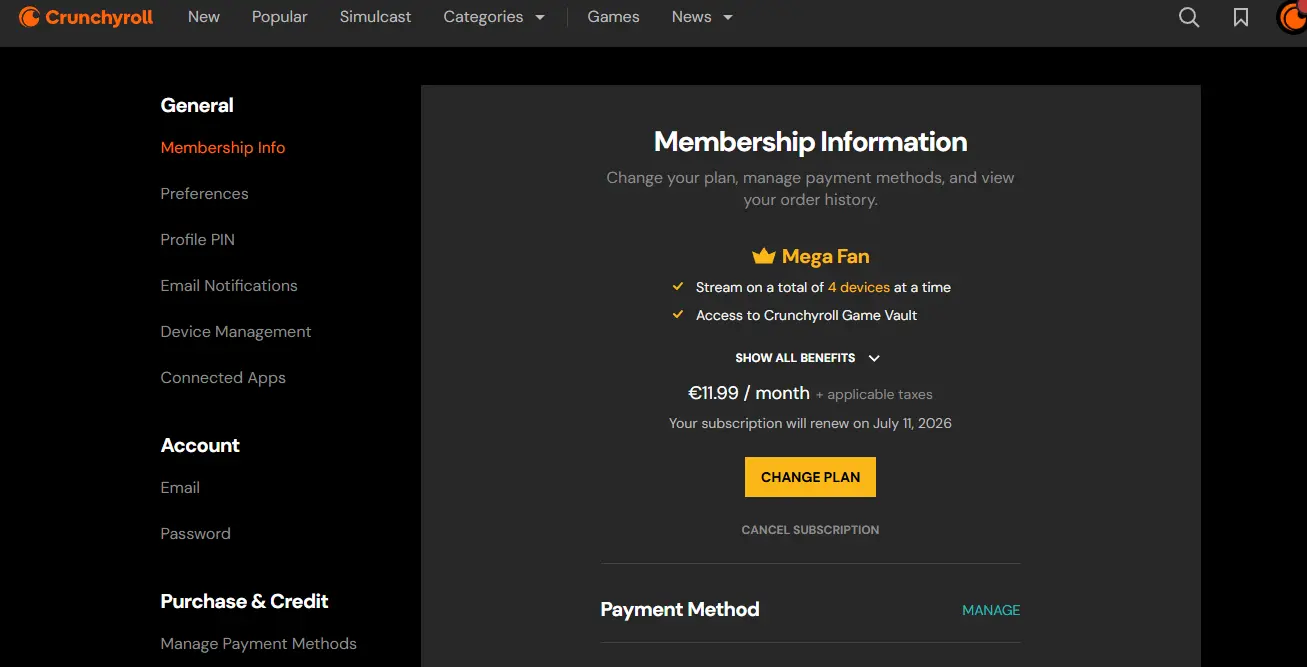Expand the News dropdown
Image resolution: width=1307 pixels, height=667 pixels.
[702, 17]
